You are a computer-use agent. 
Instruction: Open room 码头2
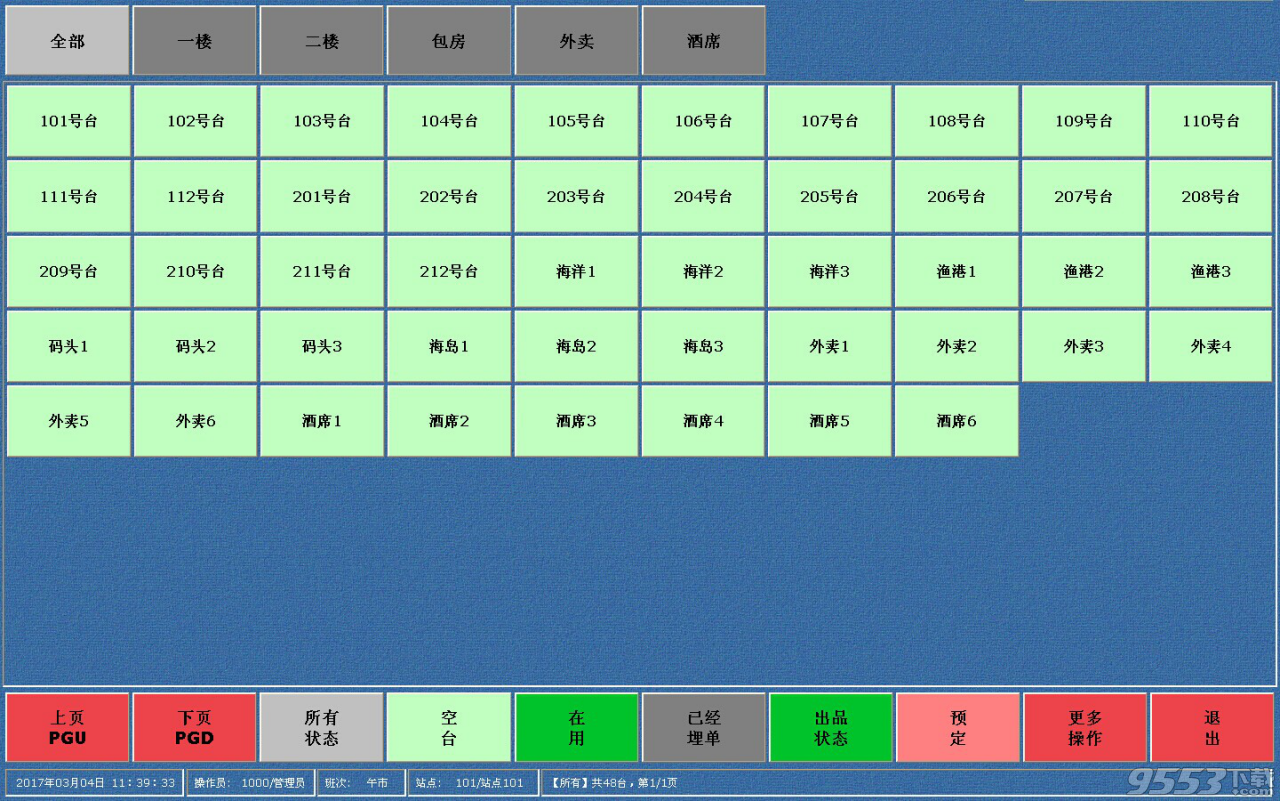[195, 346]
